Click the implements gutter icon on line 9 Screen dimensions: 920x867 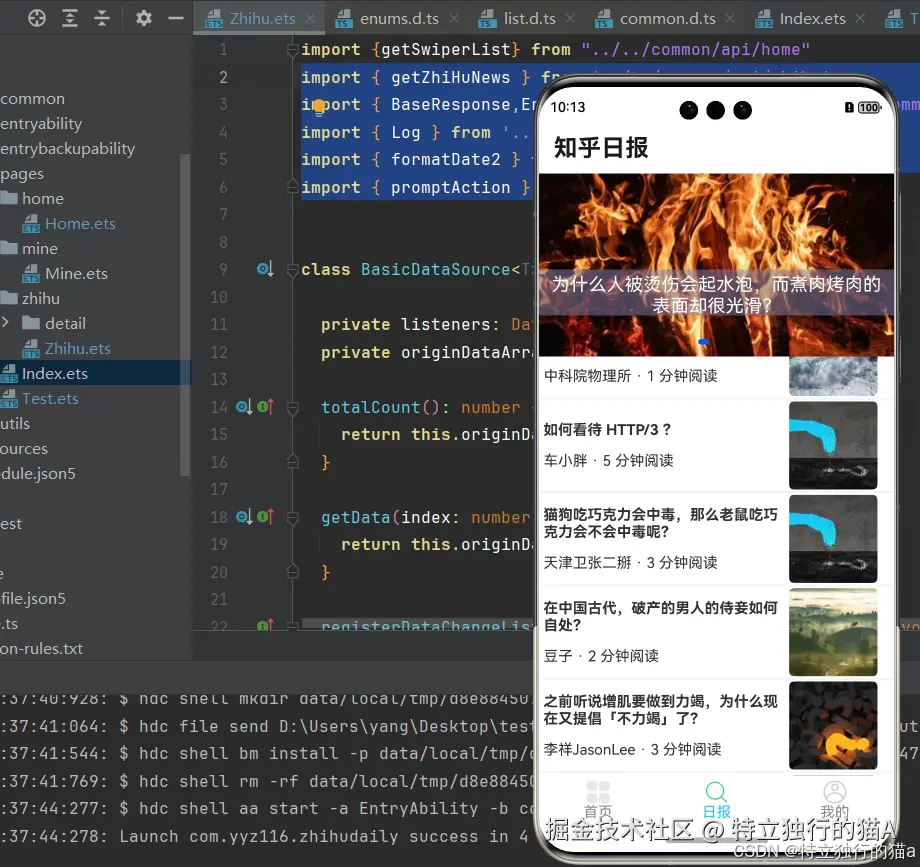265,269
